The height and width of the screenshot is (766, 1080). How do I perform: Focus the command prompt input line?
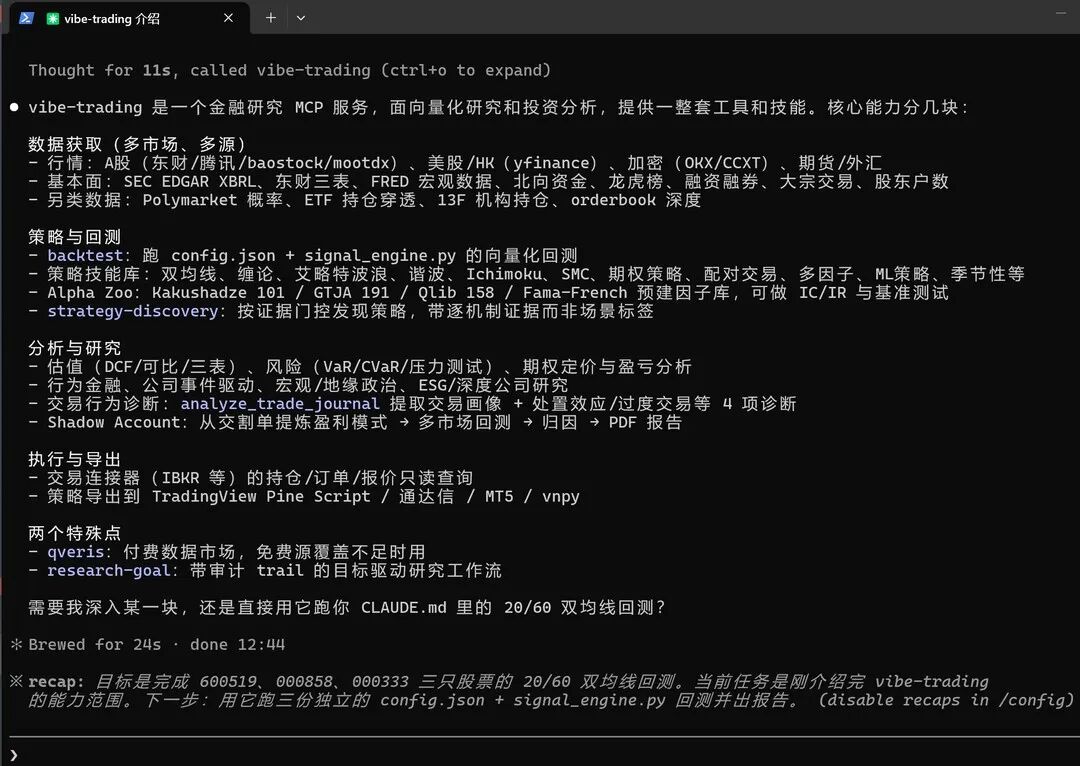(540, 755)
